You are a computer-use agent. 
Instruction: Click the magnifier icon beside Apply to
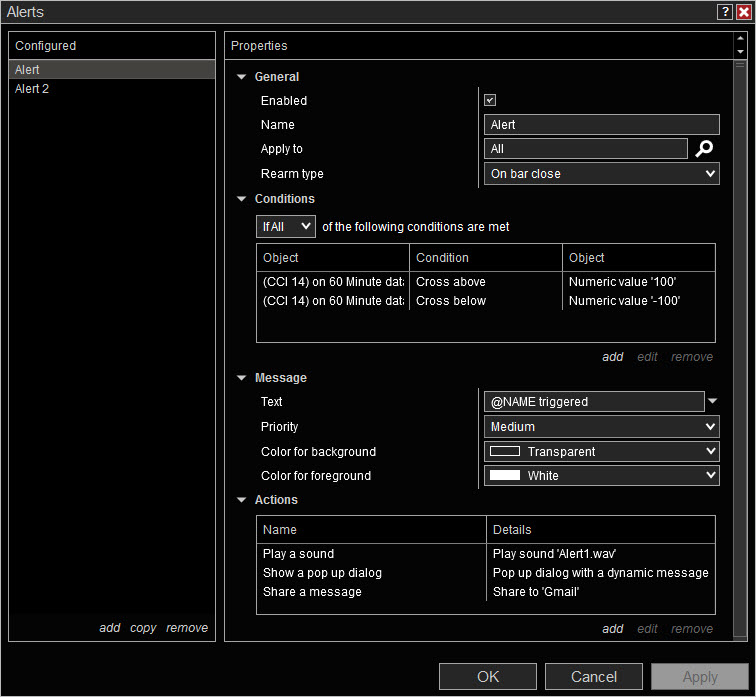[705, 149]
